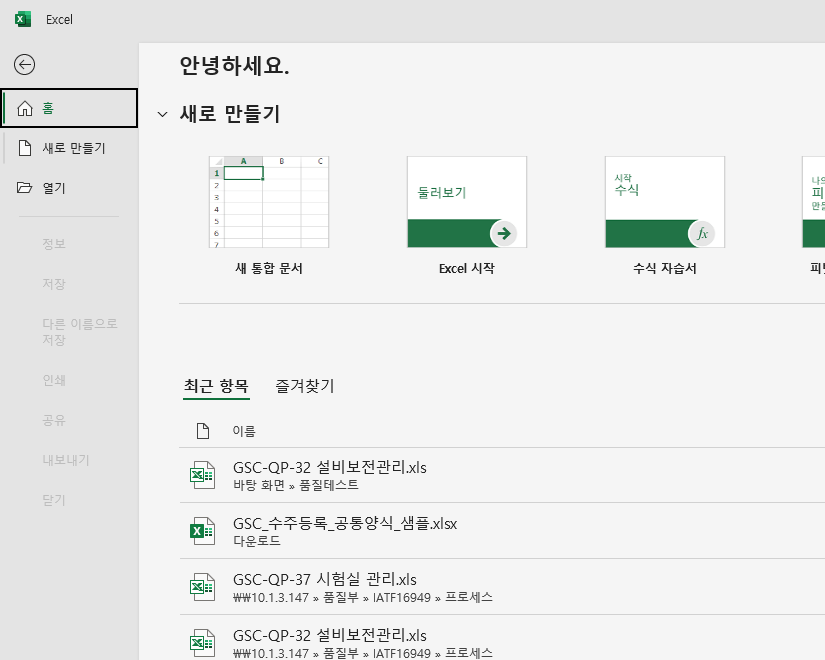The image size is (825, 660).
Task: Click the back arrow icon
Action: 24,65
